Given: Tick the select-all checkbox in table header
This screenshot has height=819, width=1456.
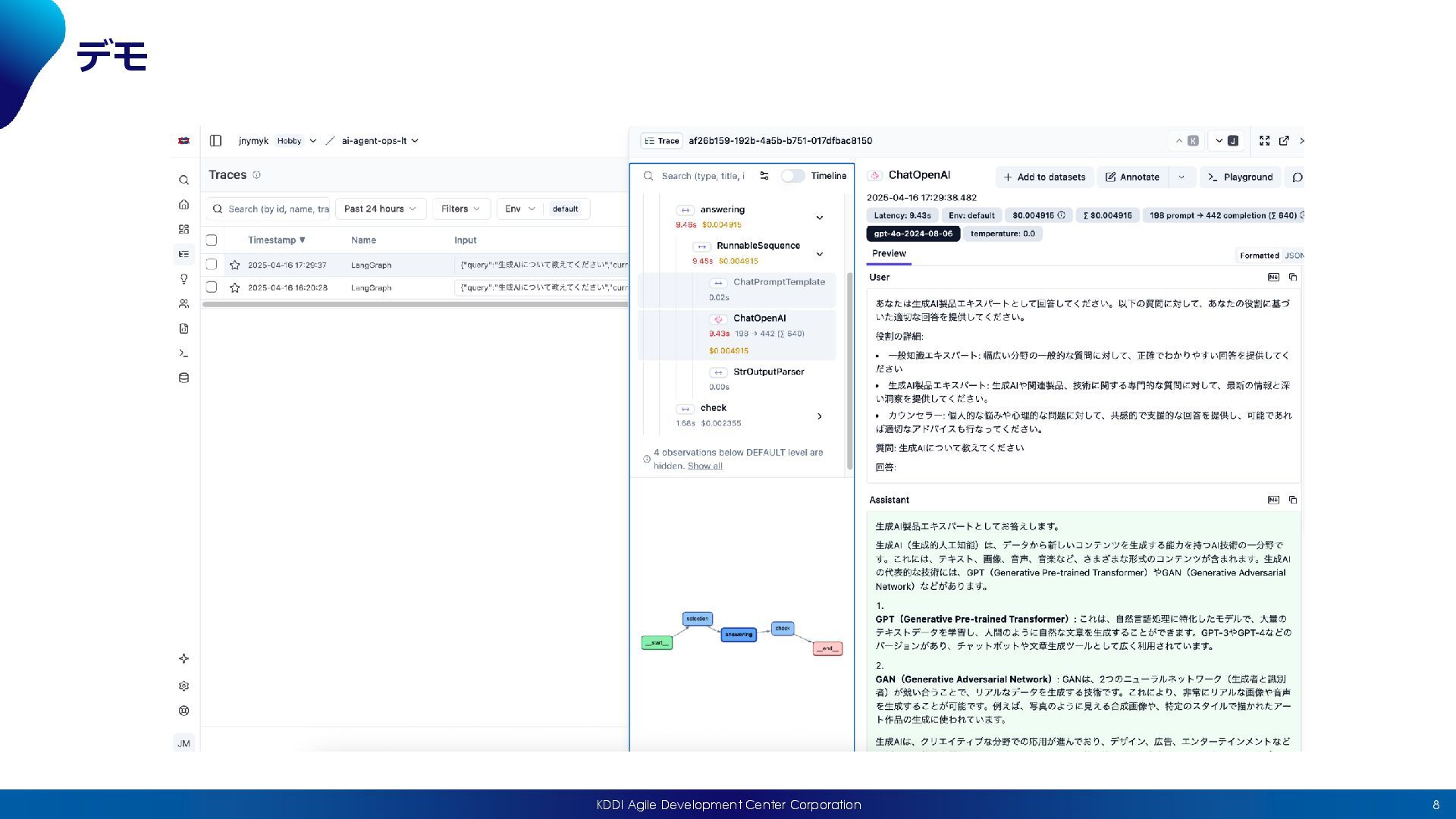Looking at the screenshot, I should (x=212, y=240).
